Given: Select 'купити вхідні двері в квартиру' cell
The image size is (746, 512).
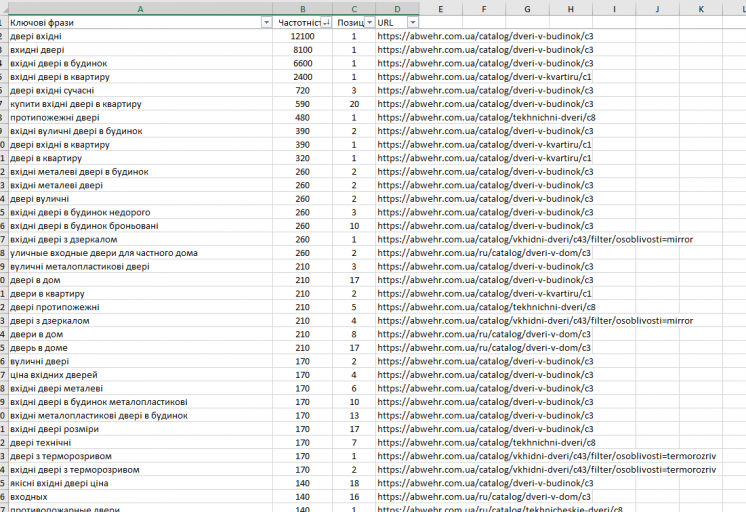Looking at the screenshot, I should click(x=140, y=104).
